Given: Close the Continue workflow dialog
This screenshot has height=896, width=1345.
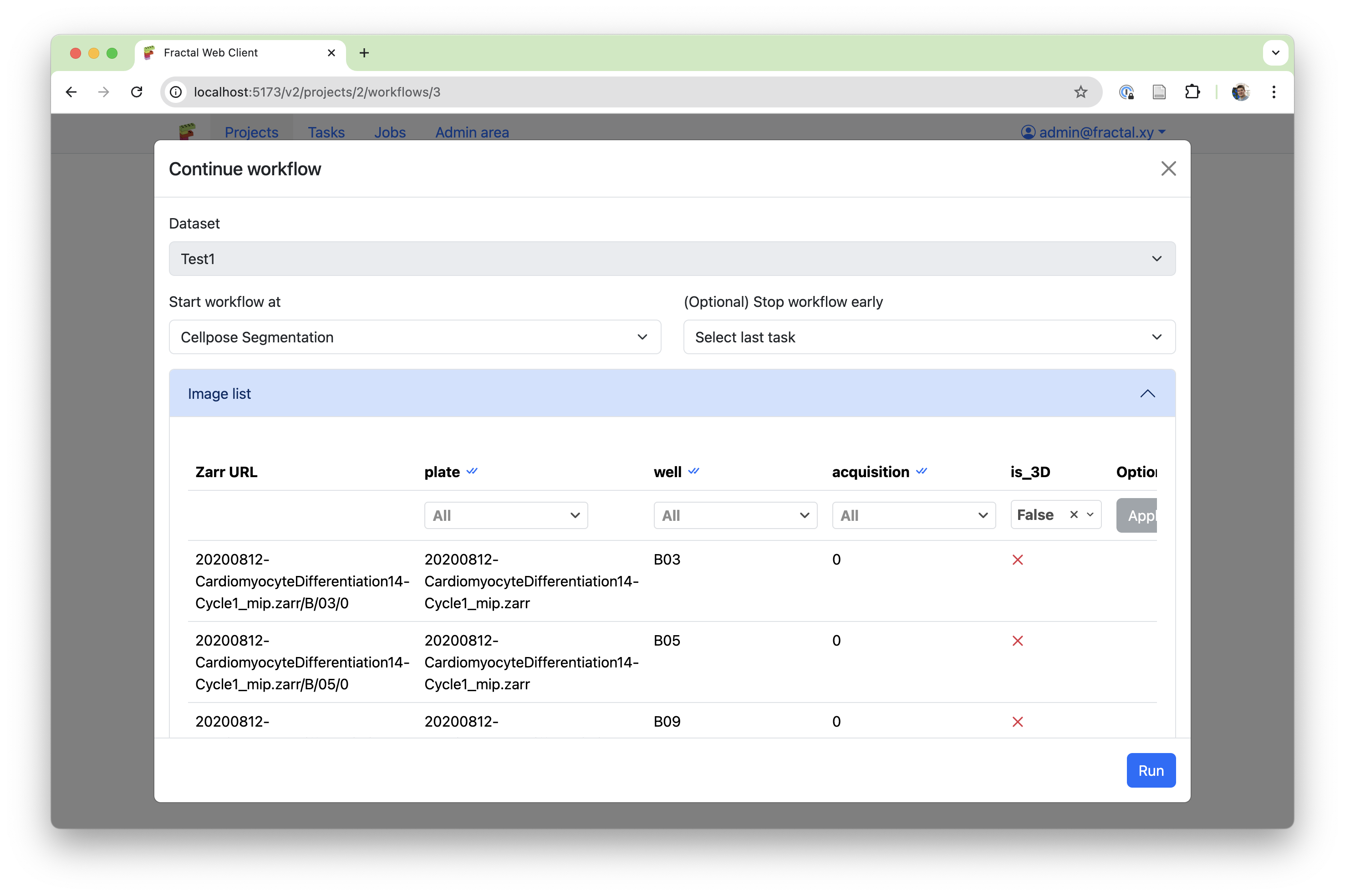Looking at the screenshot, I should pyautogui.click(x=1168, y=168).
